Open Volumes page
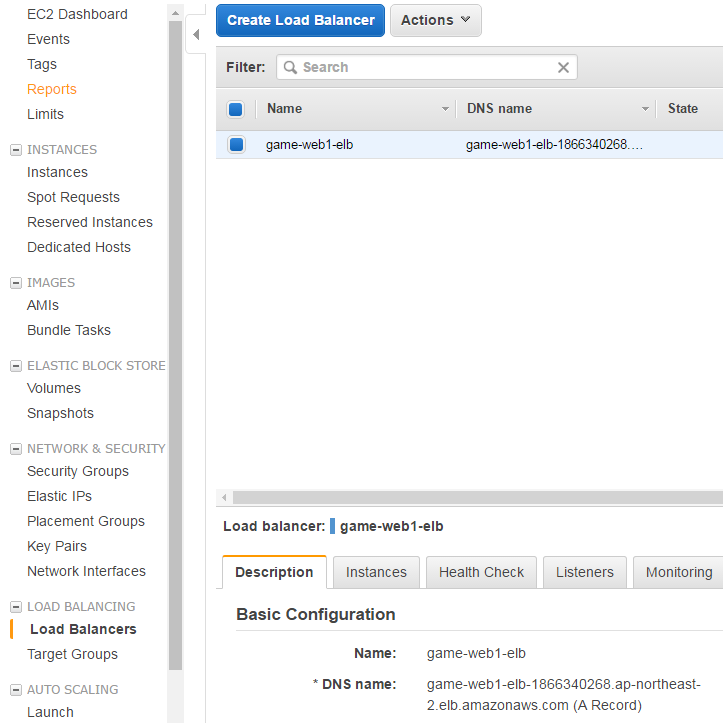The height and width of the screenshot is (723, 723). tap(54, 388)
